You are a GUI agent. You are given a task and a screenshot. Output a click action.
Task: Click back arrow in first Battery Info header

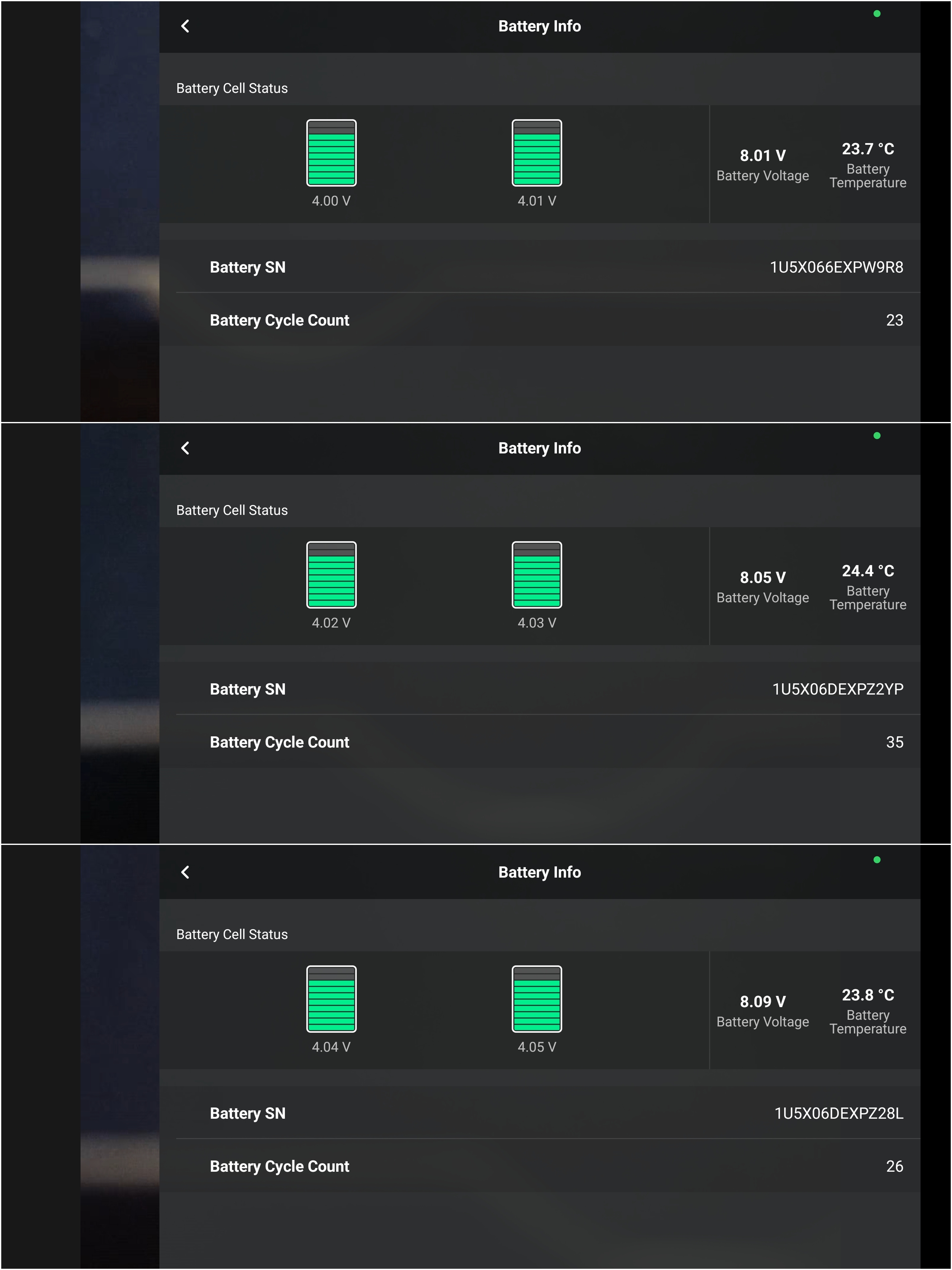point(185,26)
